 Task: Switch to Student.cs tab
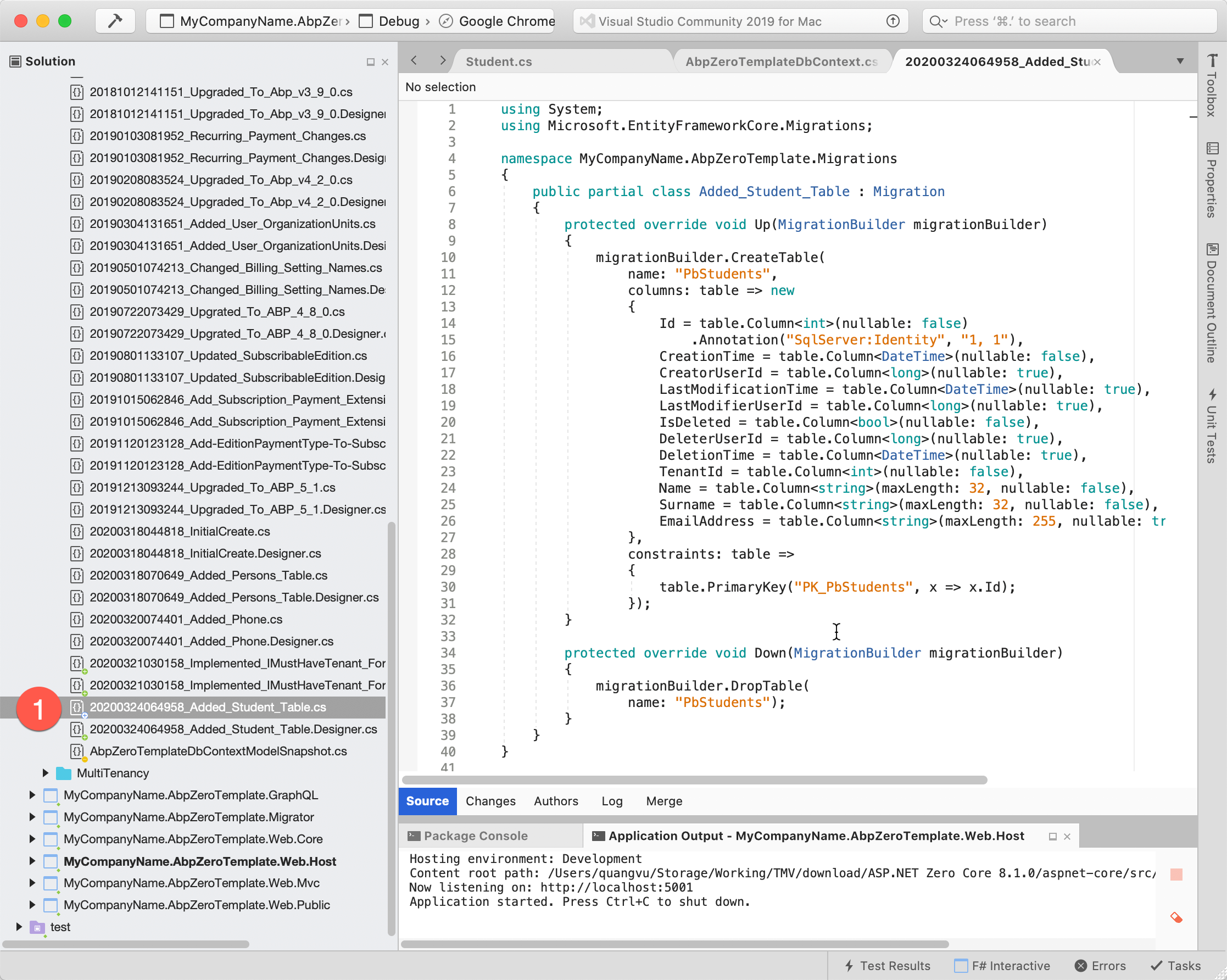coord(499,62)
